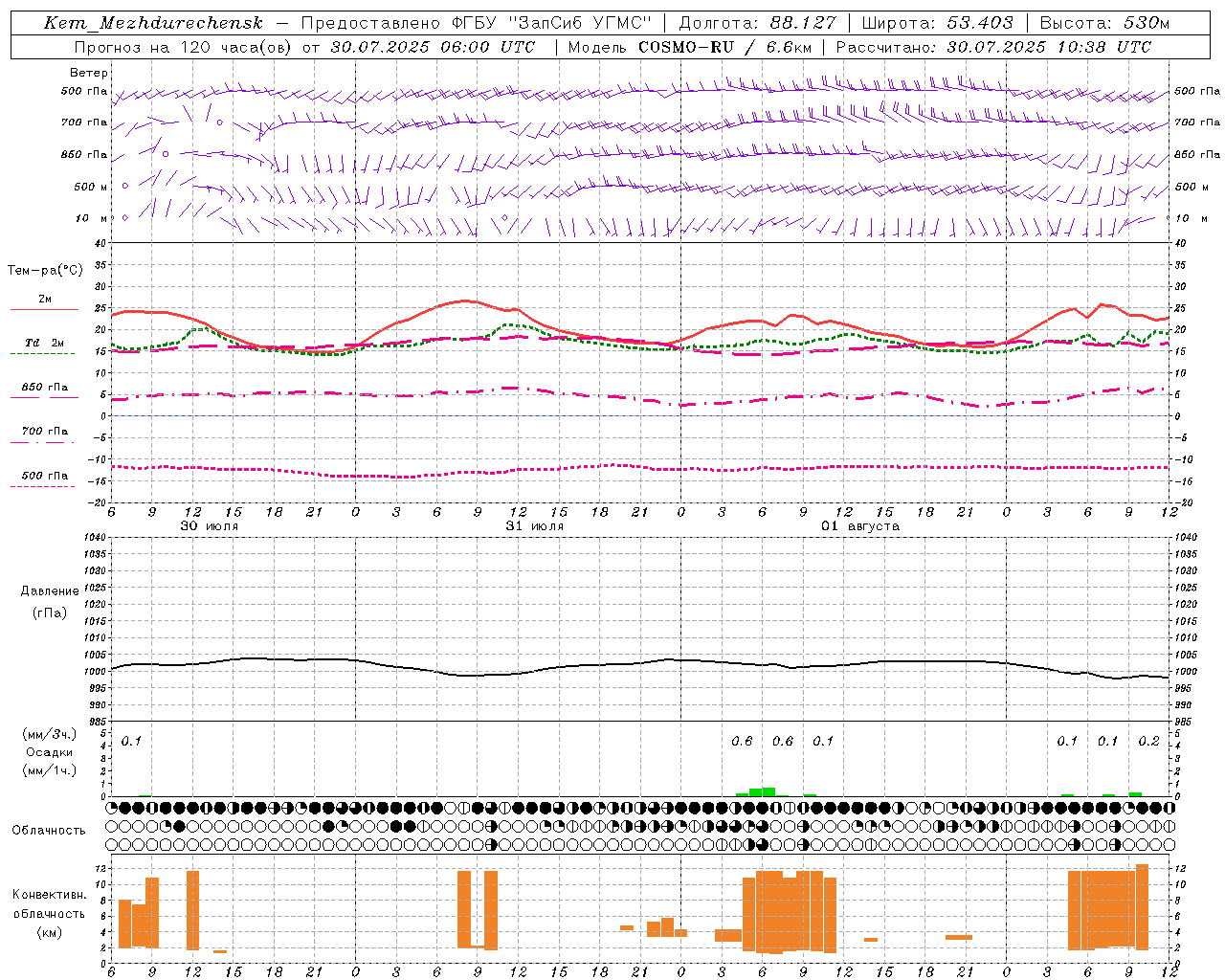Click the 'Широта: 53.403' latitude value
This screenshot has height=980, width=1225.
(937, 23)
